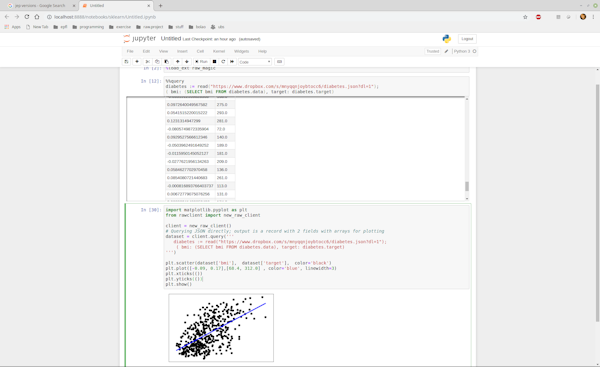Click the output area scrollbar thumb
This screenshot has width=600, height=367.
[x=466, y=186]
